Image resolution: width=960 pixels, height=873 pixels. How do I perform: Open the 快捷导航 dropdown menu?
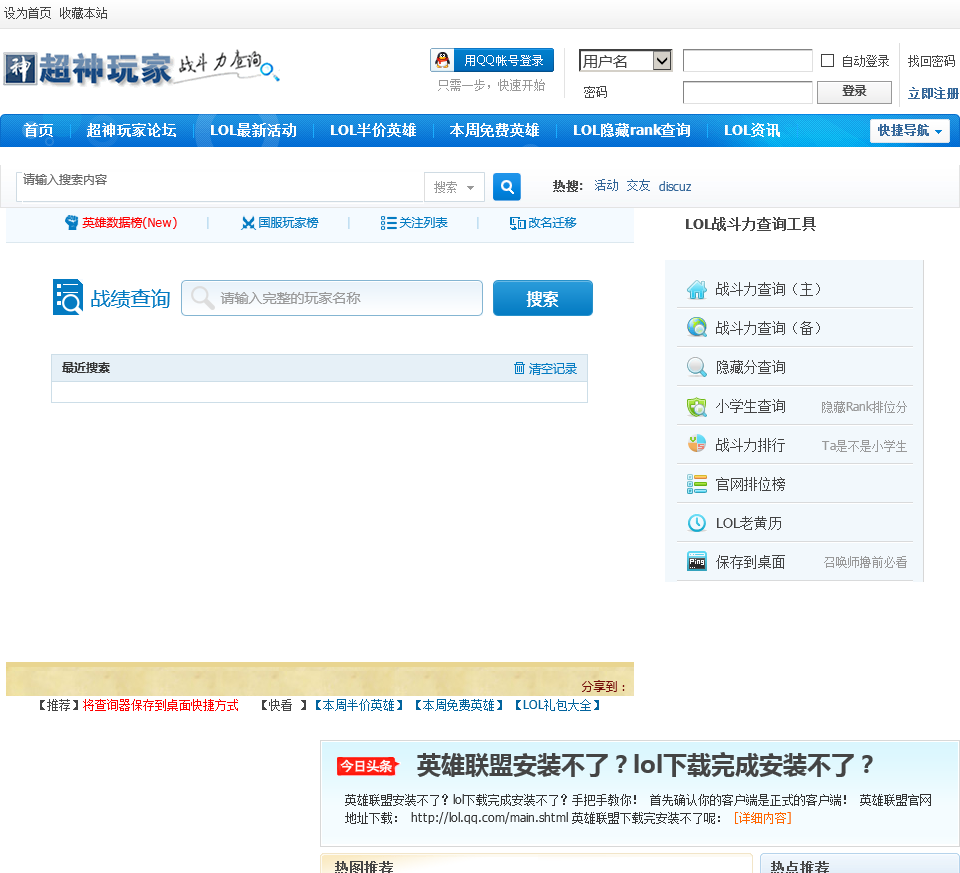click(909, 130)
